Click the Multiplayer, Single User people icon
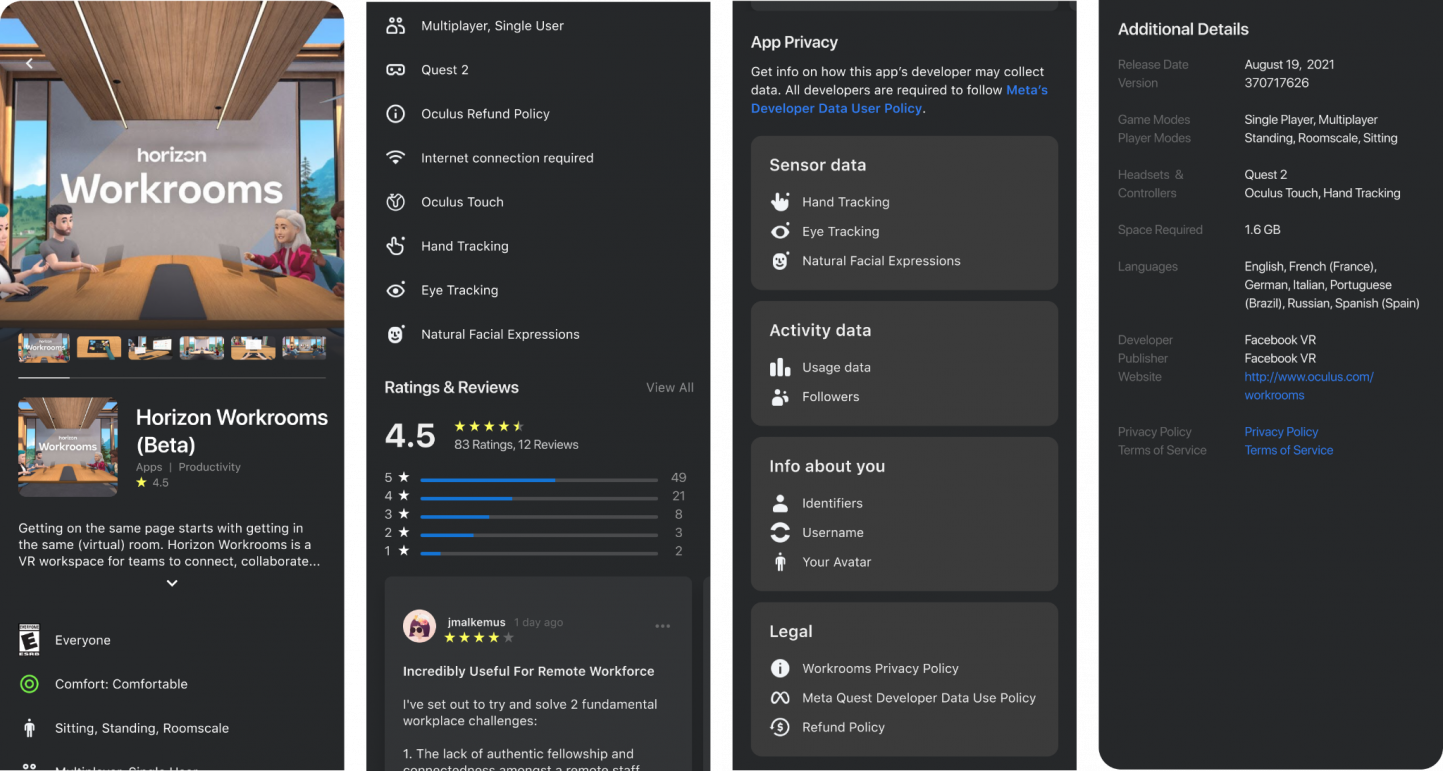 tap(396, 26)
